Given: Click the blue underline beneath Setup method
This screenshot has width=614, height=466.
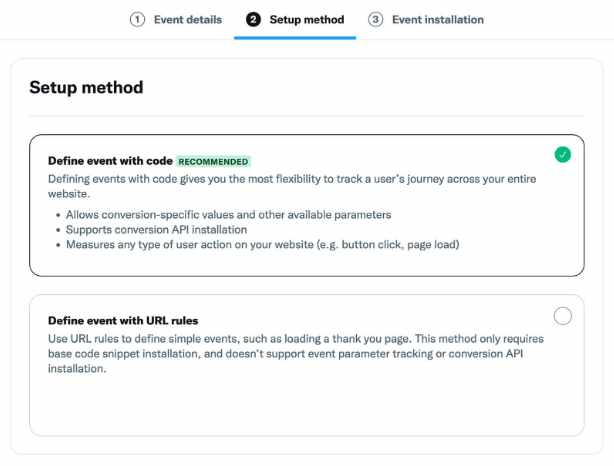Looking at the screenshot, I should [x=295, y=38].
